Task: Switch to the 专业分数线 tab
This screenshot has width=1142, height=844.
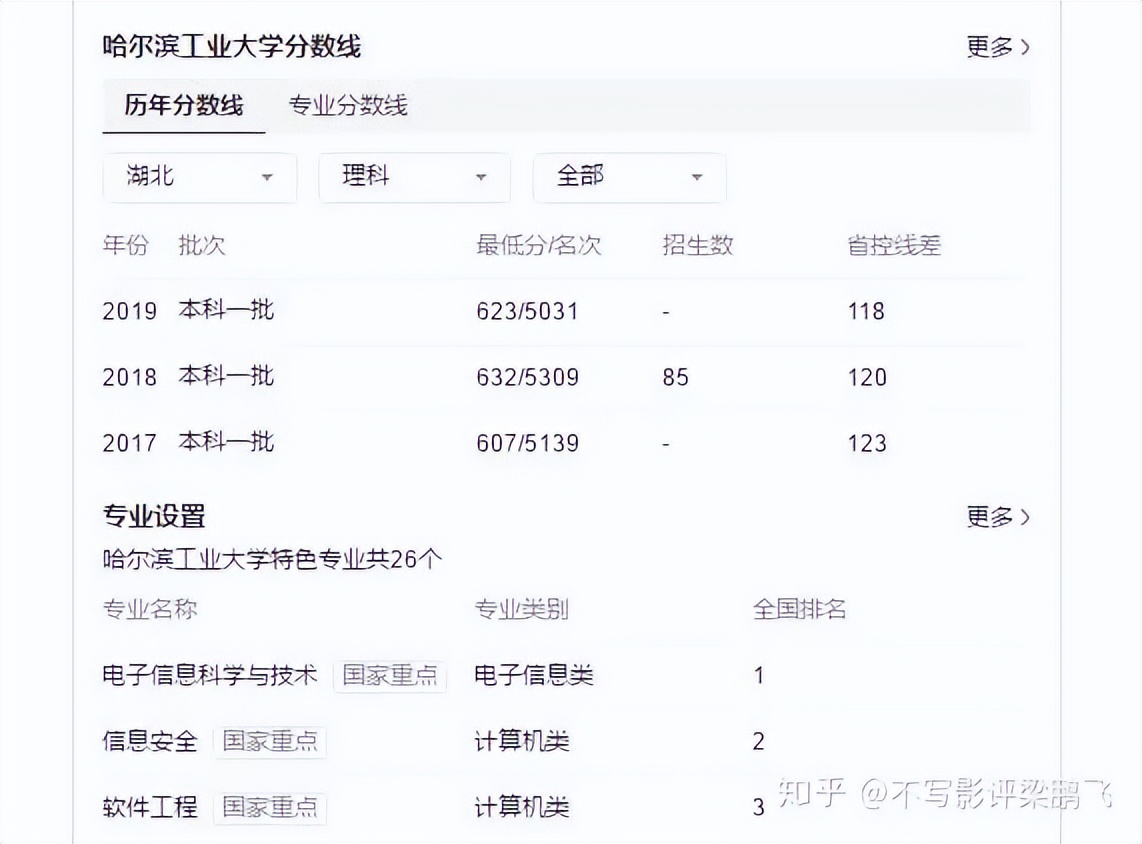Action: coord(348,106)
